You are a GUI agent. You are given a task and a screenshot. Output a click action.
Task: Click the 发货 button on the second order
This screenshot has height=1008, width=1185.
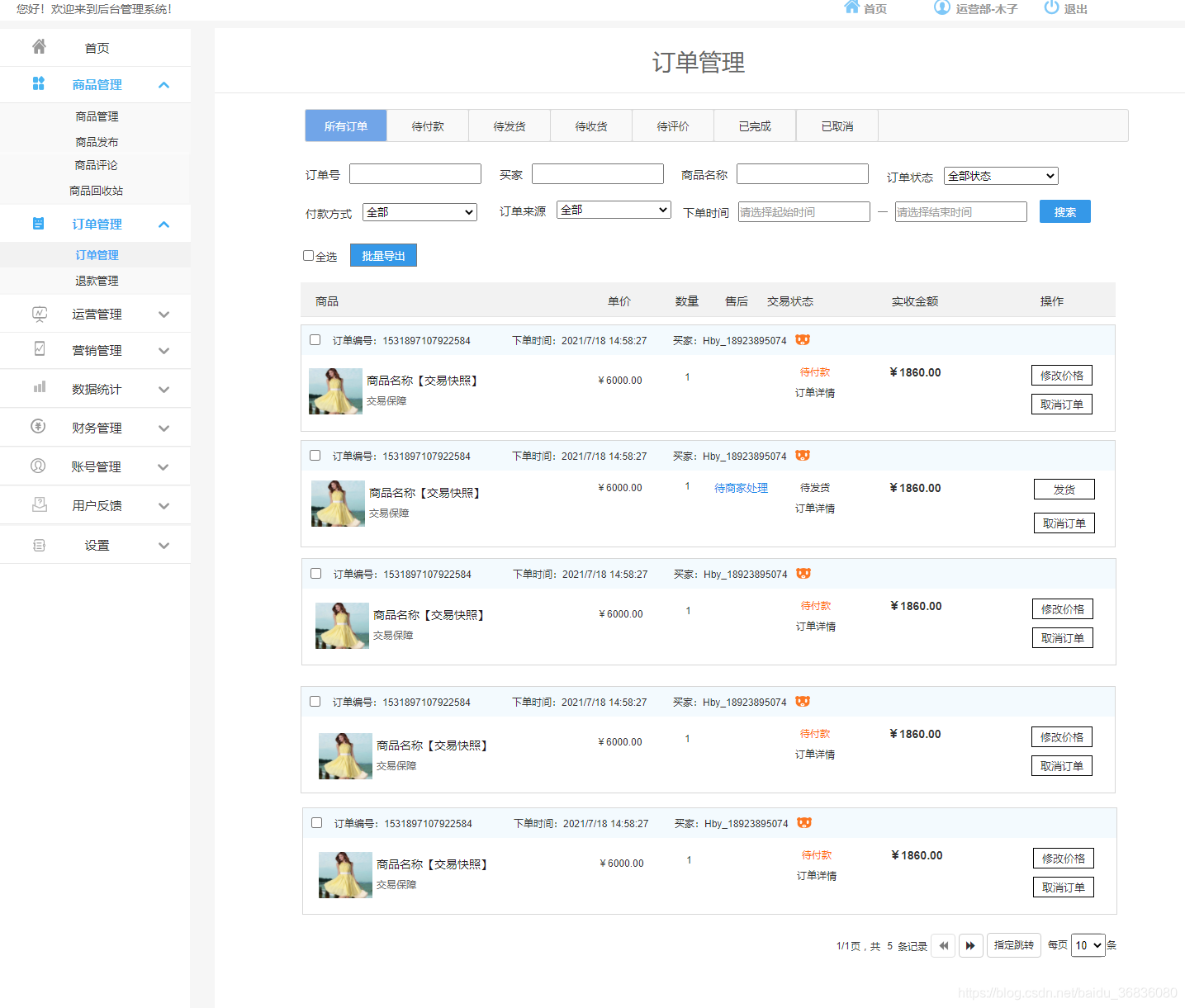click(1064, 489)
